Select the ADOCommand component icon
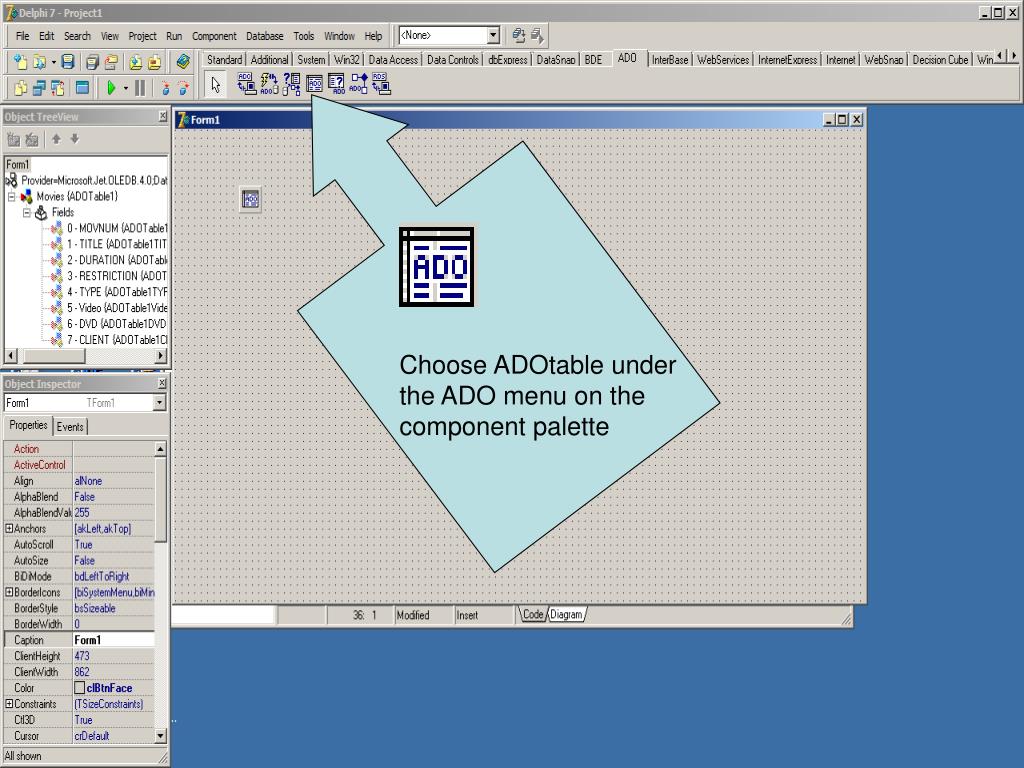 coord(269,84)
